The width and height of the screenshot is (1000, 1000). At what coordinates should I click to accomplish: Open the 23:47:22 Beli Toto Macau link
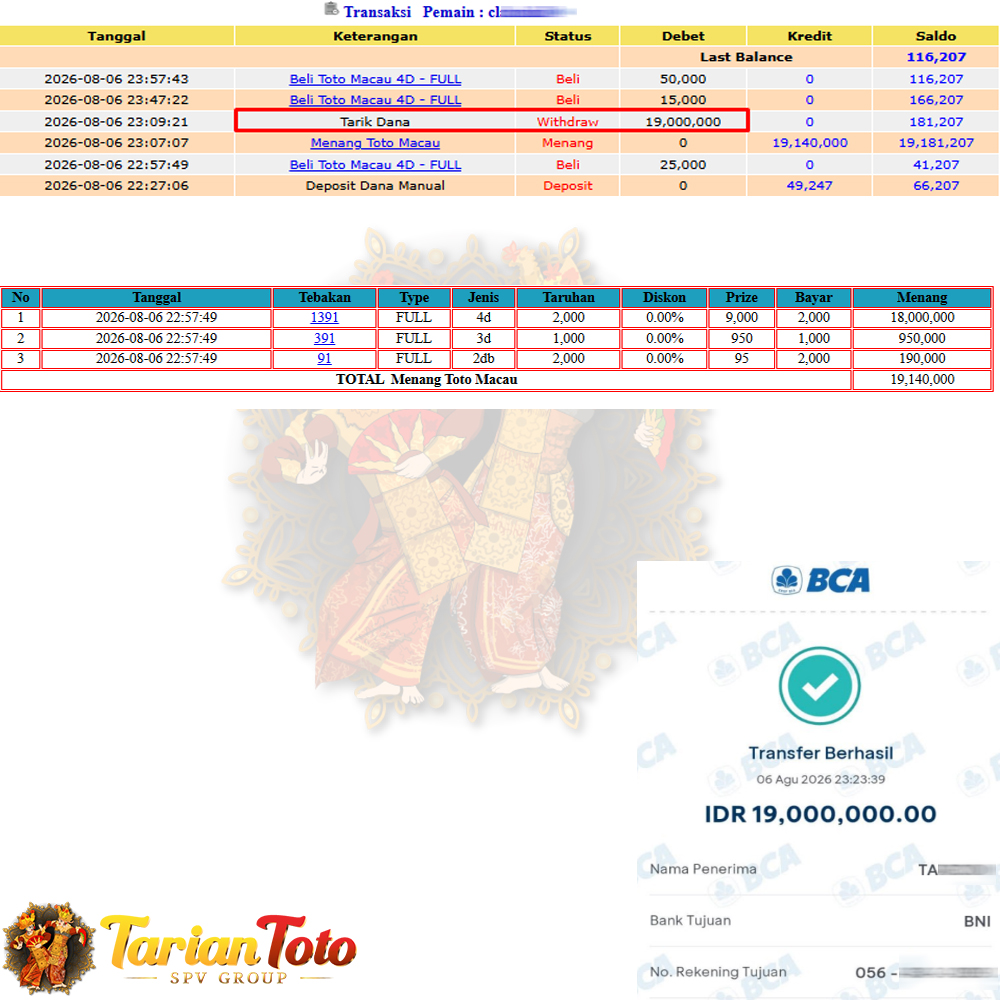[x=375, y=100]
